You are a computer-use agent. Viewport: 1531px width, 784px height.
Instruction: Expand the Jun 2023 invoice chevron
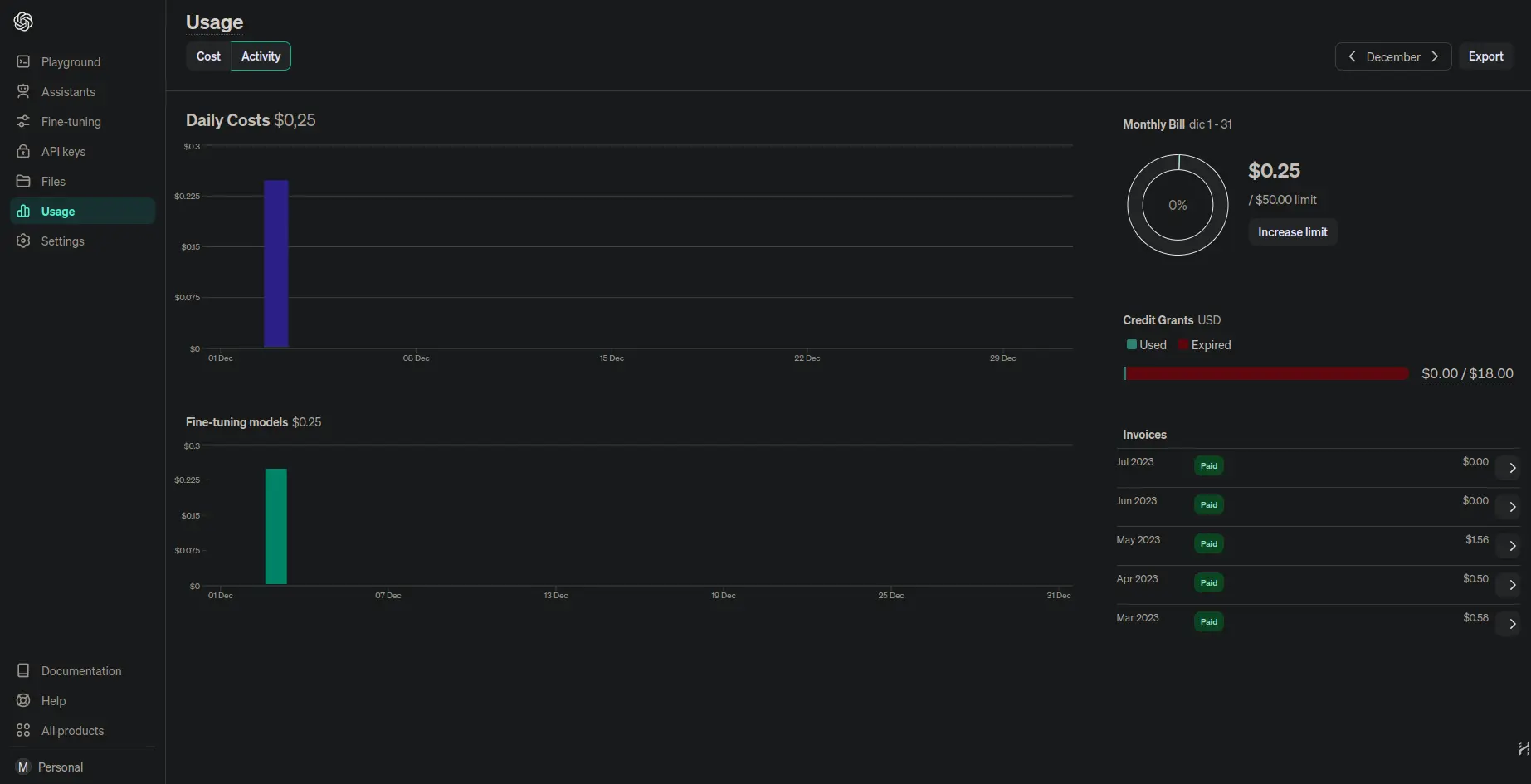[x=1512, y=507]
